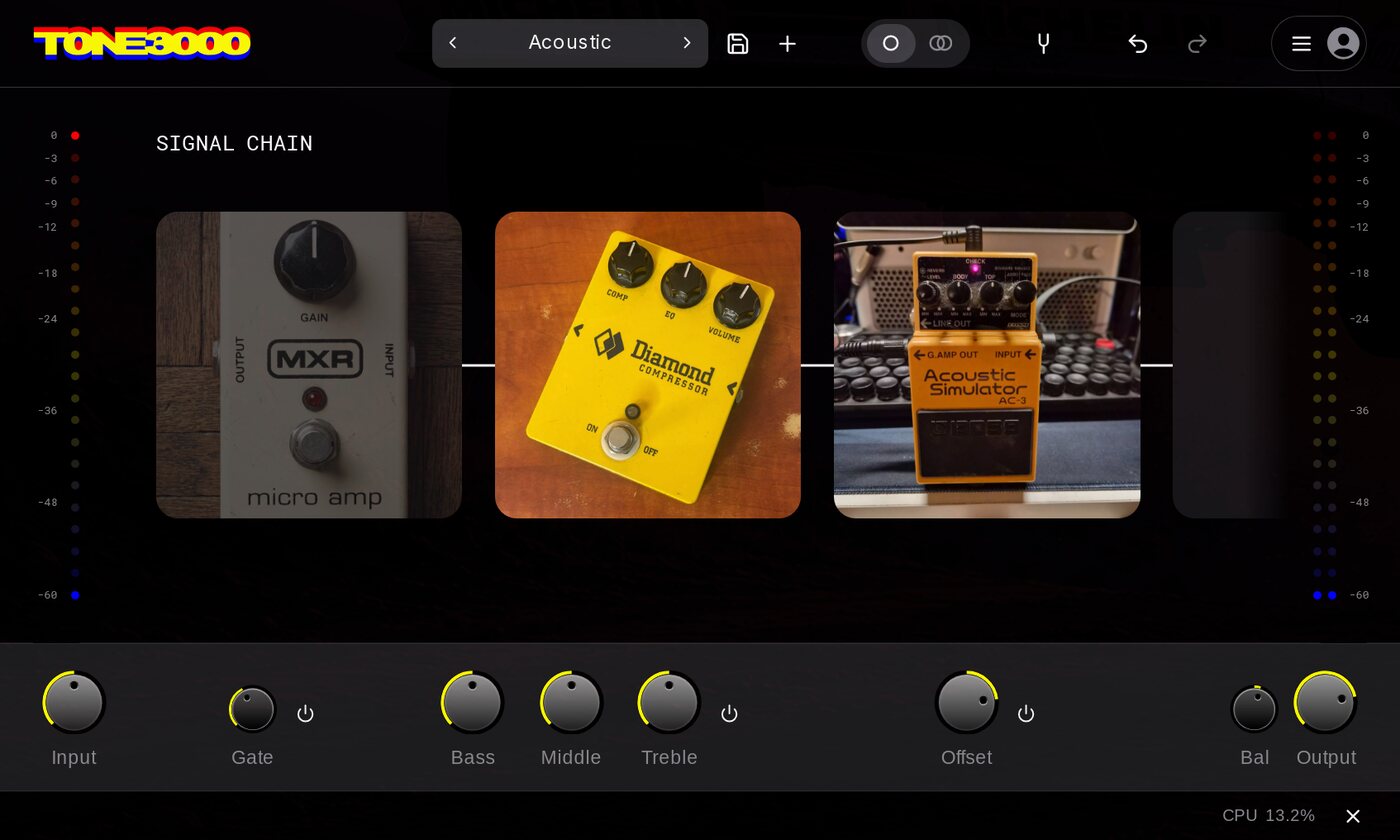Viewport: 1400px width, 840px height.
Task: Select the partially visible fourth chain slot
Action: click(x=1230, y=365)
